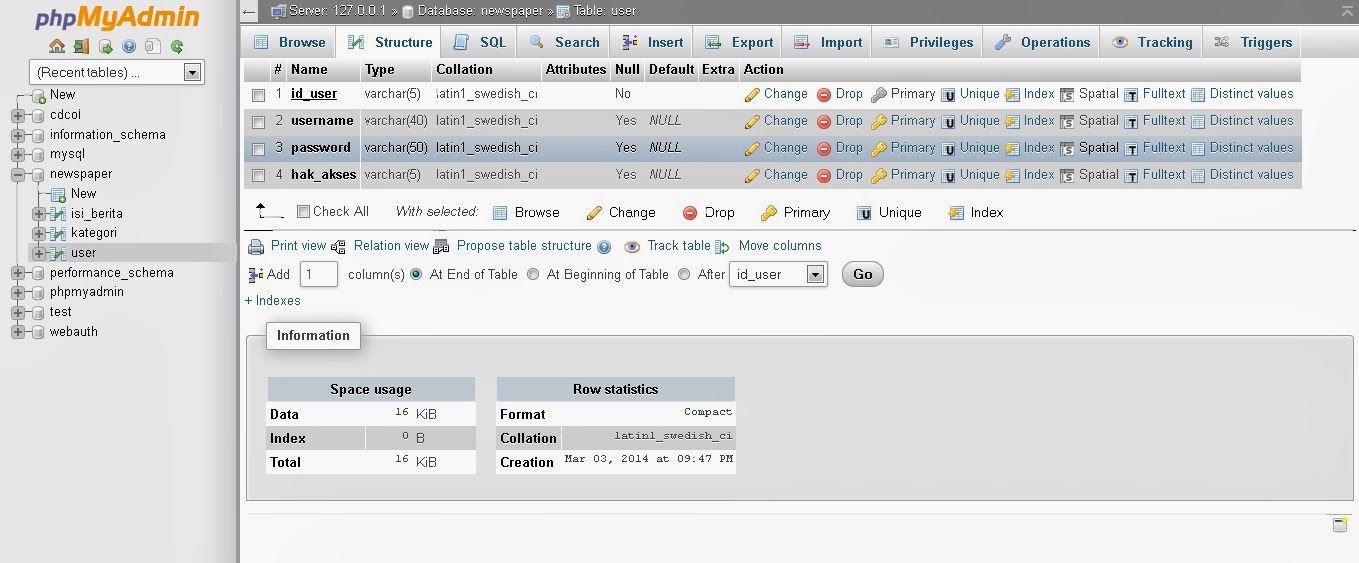Click the Go button
The width and height of the screenshot is (1359, 563).
[x=863, y=274]
